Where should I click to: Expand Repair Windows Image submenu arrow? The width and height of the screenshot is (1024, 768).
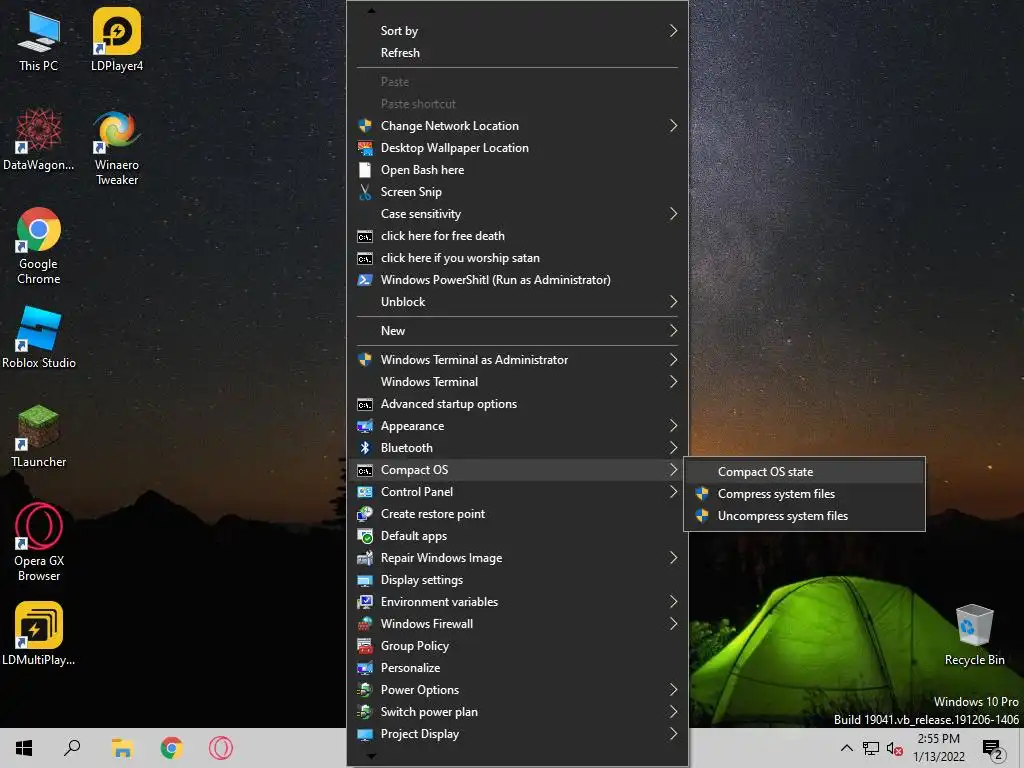click(673, 558)
